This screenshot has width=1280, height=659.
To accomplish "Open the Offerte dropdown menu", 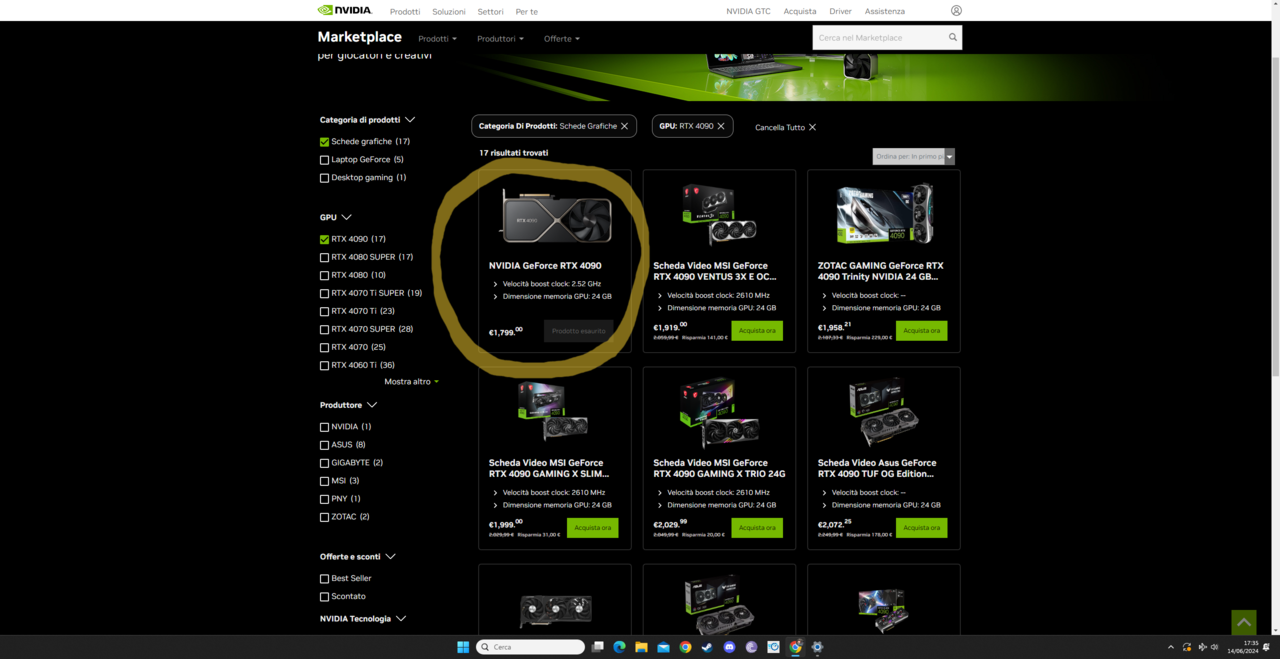I will 562,39.
